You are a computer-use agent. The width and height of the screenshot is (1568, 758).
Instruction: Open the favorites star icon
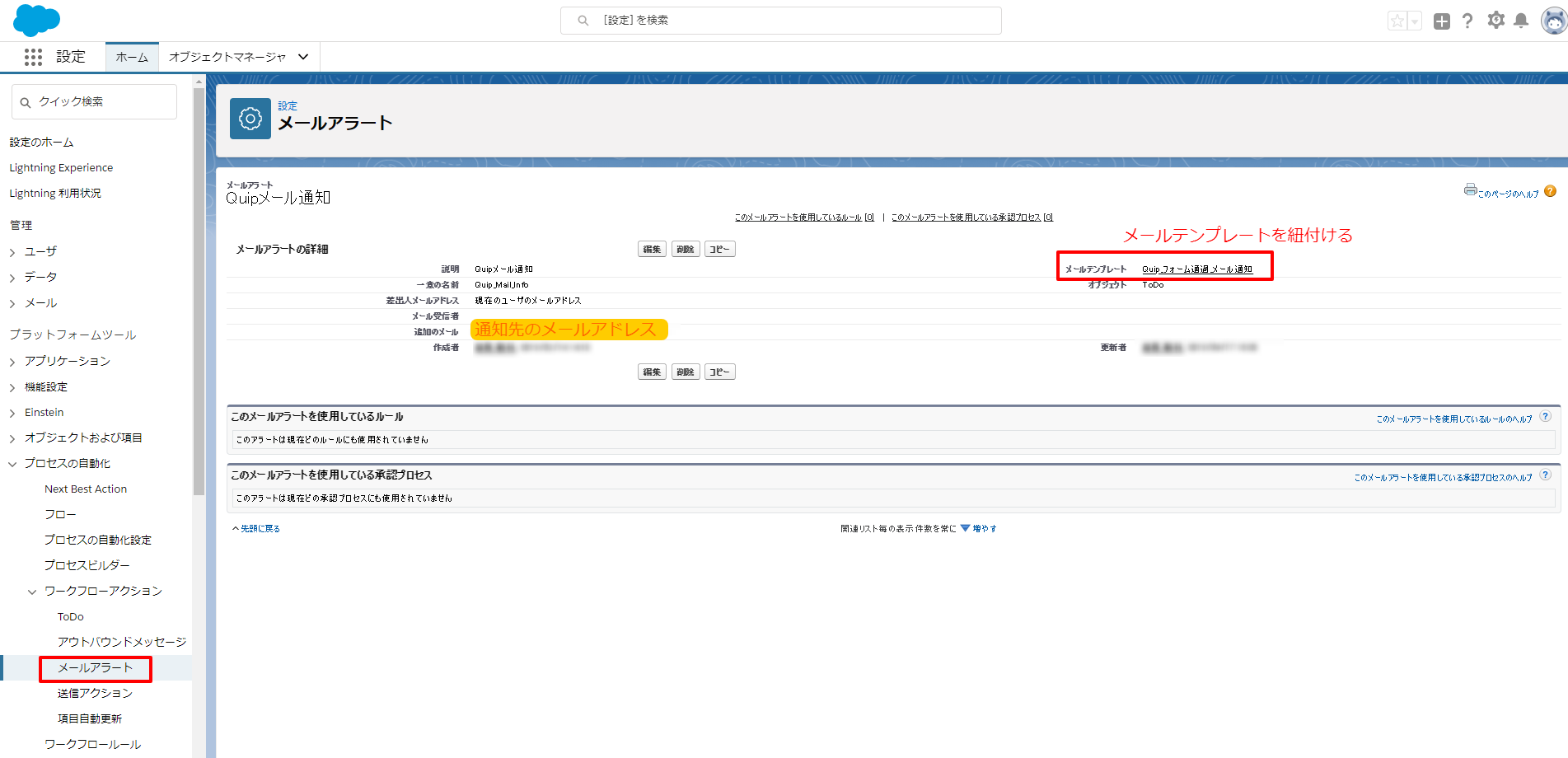click(1397, 21)
